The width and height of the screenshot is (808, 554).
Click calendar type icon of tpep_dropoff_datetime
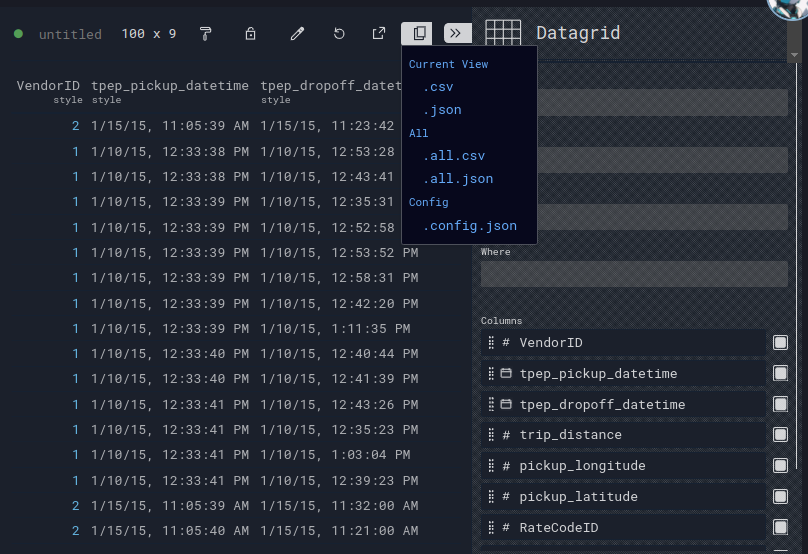[x=507, y=404]
